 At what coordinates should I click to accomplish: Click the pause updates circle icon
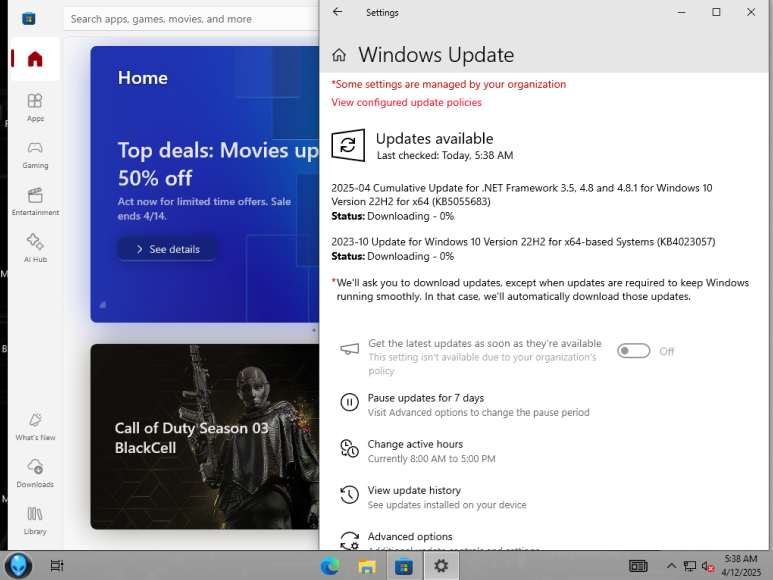pos(350,403)
